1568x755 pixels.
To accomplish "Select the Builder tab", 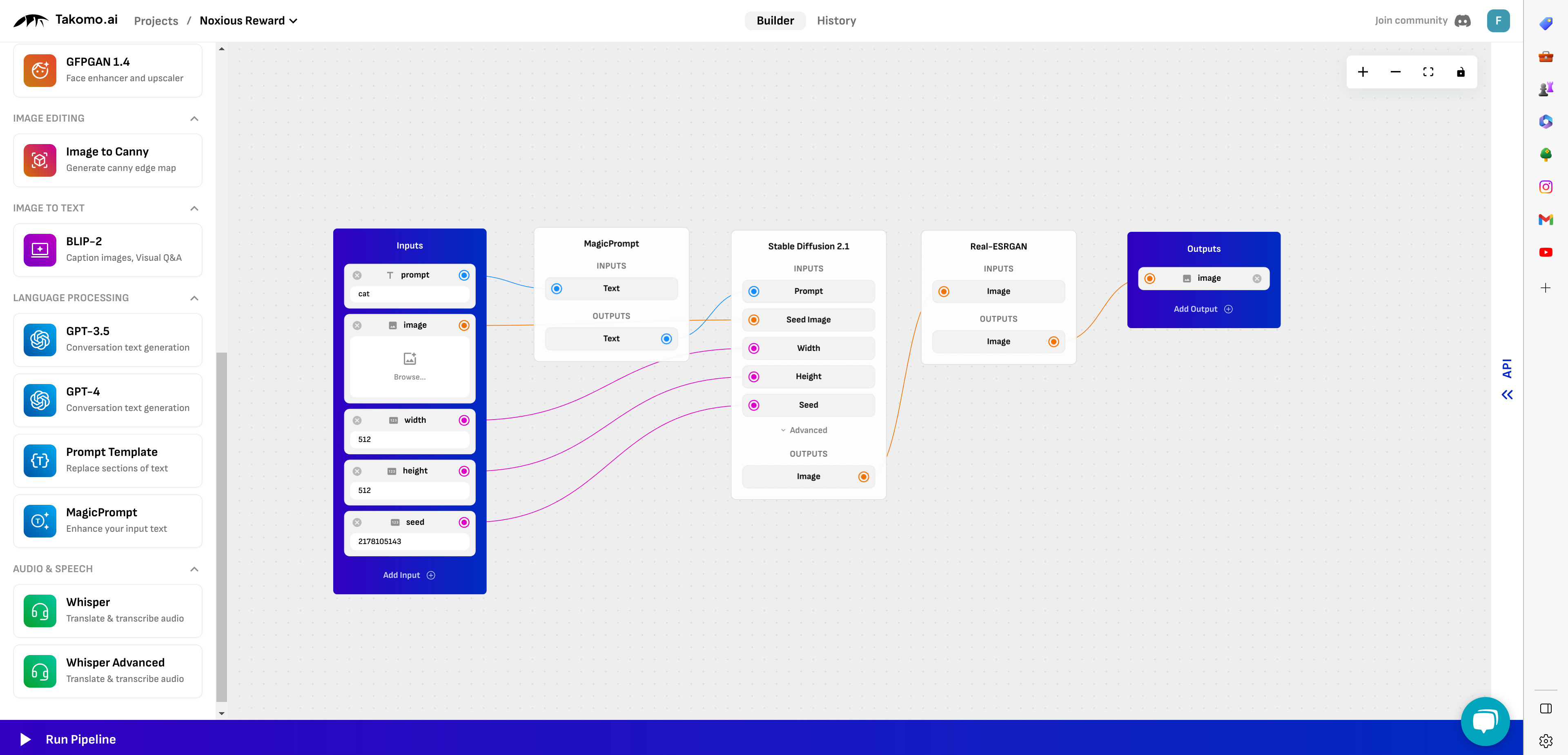I will [x=775, y=21].
